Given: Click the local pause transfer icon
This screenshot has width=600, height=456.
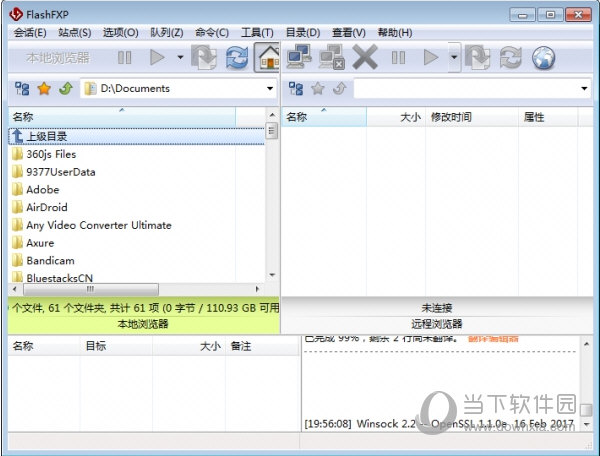Looking at the screenshot, I should click(x=124, y=58).
